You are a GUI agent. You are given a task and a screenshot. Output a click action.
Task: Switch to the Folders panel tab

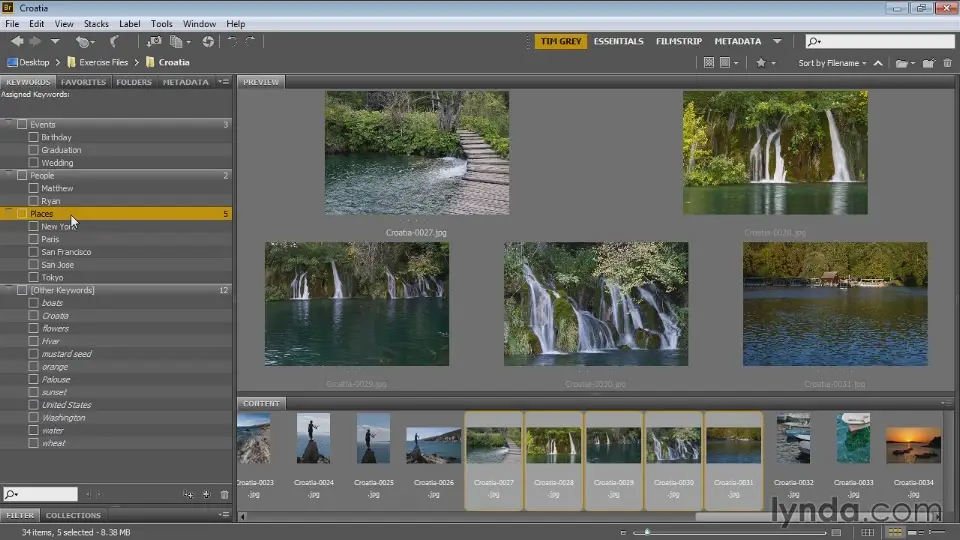click(133, 82)
